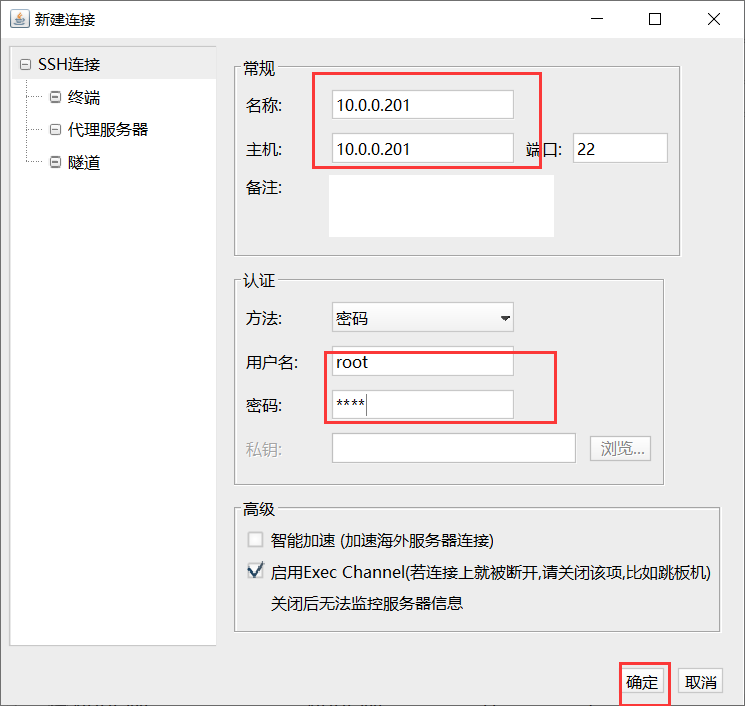Image resolution: width=745 pixels, height=706 pixels.
Task: Click the 常规 group label
Action: (x=259, y=68)
